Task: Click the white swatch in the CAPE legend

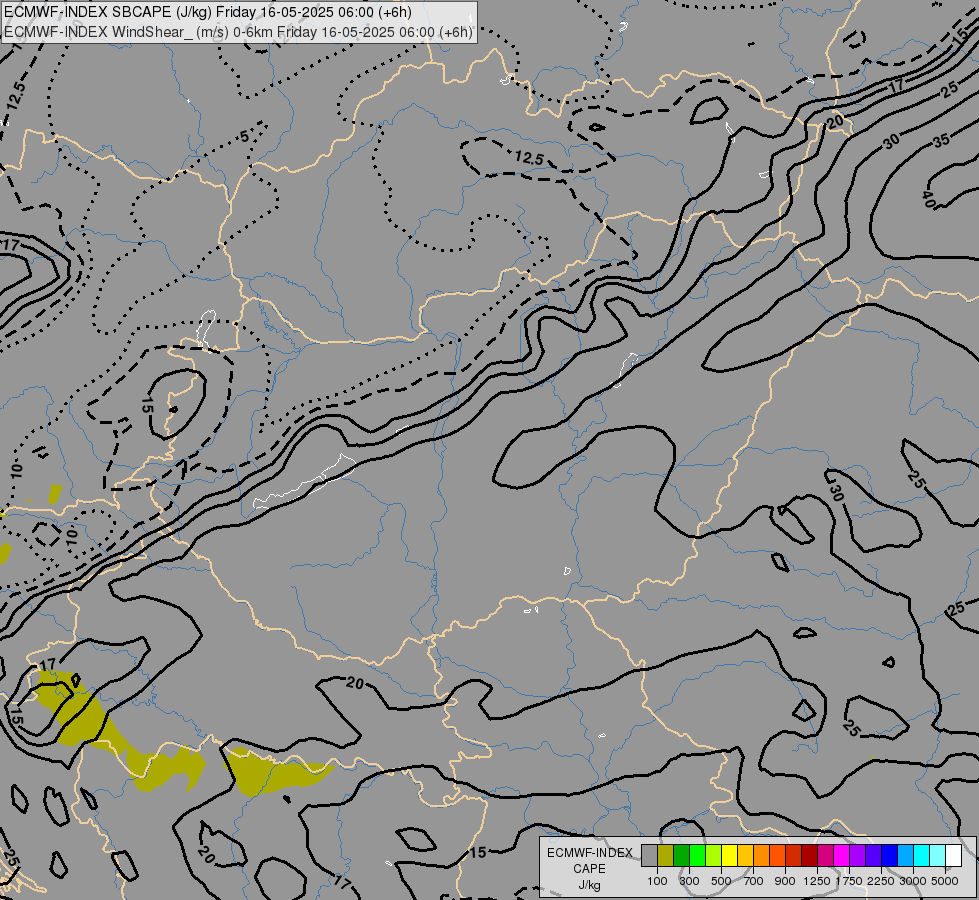Action: [x=953, y=855]
